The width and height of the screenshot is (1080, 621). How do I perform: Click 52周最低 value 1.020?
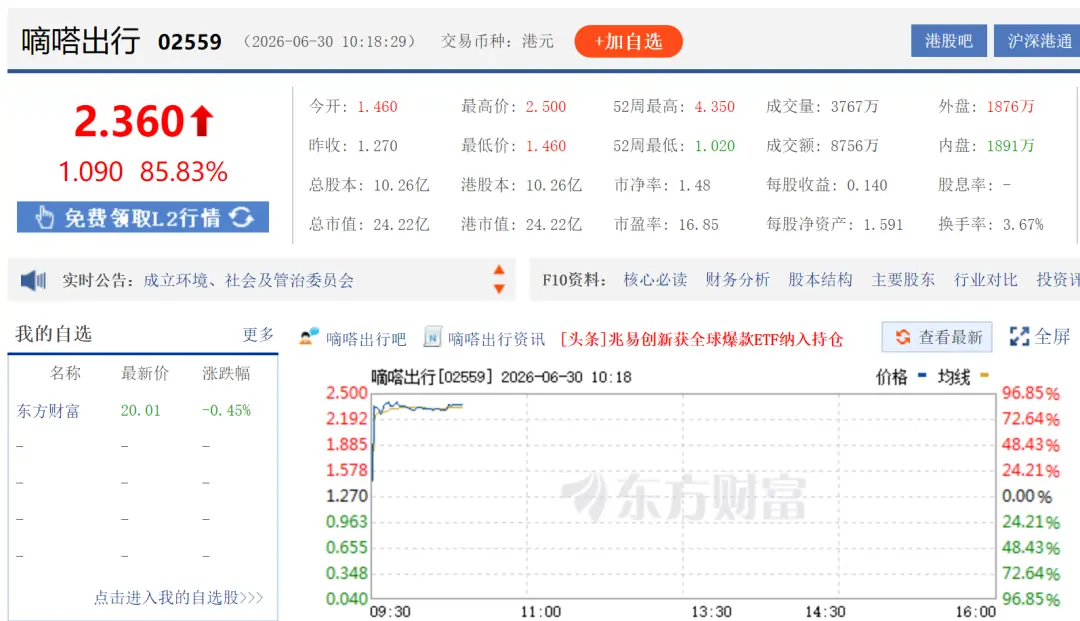(714, 146)
